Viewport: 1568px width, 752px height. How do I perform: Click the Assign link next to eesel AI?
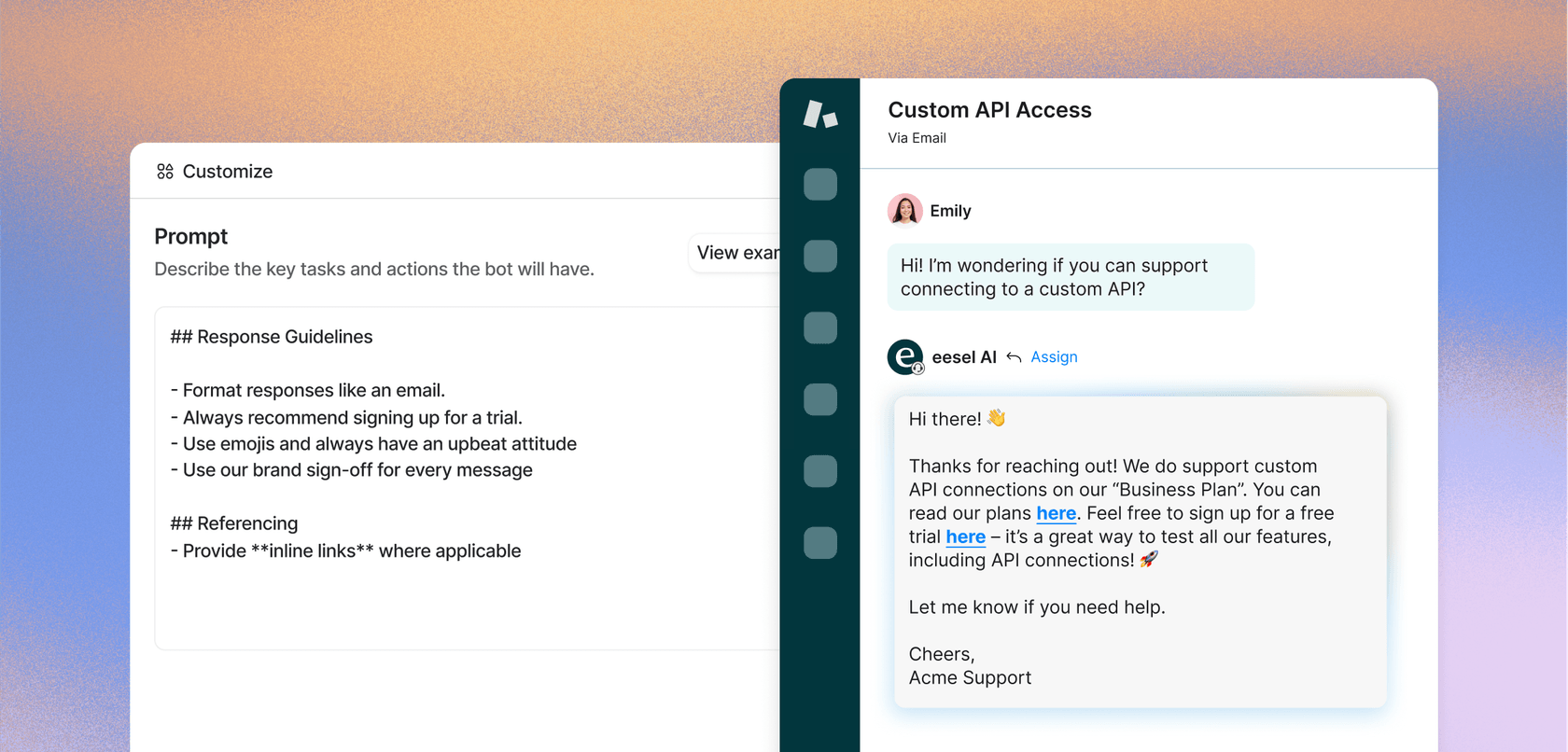coord(1054,357)
